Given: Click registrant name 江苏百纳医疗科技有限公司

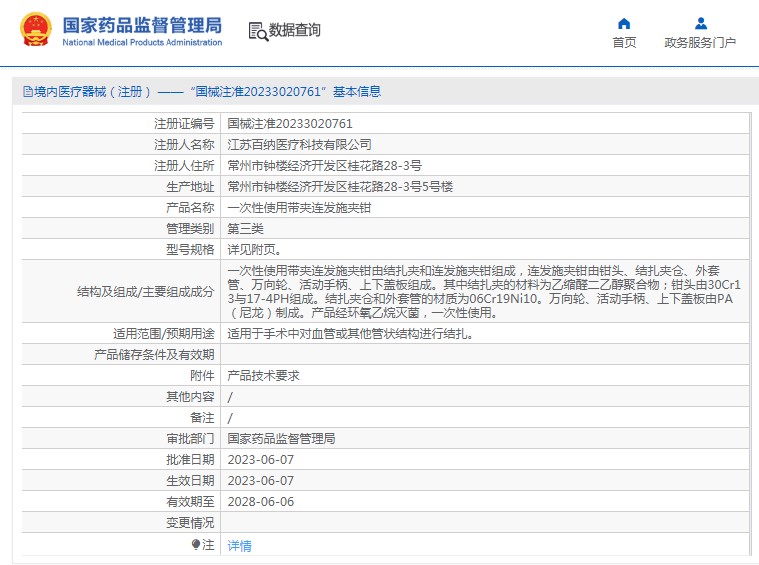Looking at the screenshot, I should [x=299, y=145].
